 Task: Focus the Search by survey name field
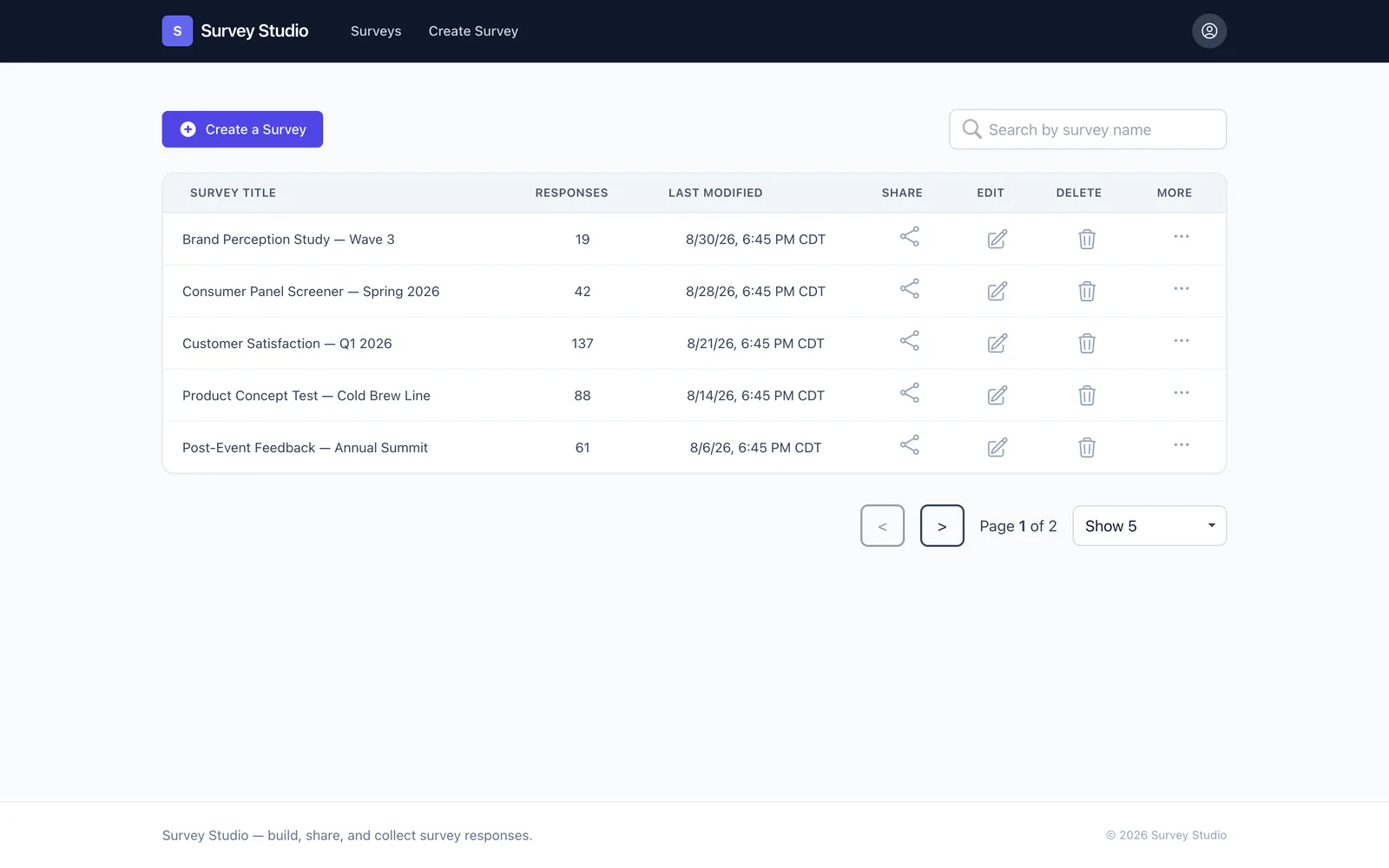pos(1088,129)
